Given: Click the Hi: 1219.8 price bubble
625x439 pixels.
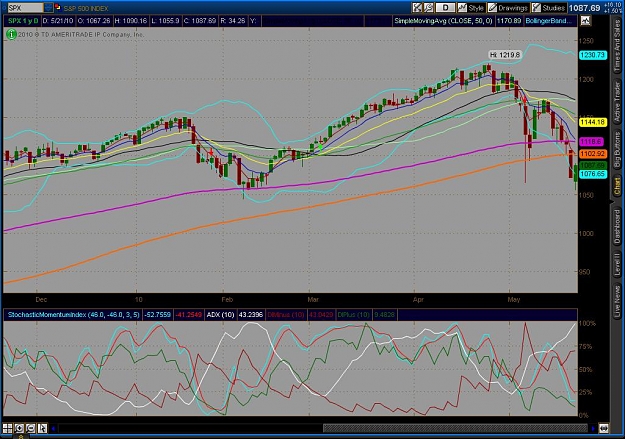Looking at the screenshot, I should pos(505,55).
